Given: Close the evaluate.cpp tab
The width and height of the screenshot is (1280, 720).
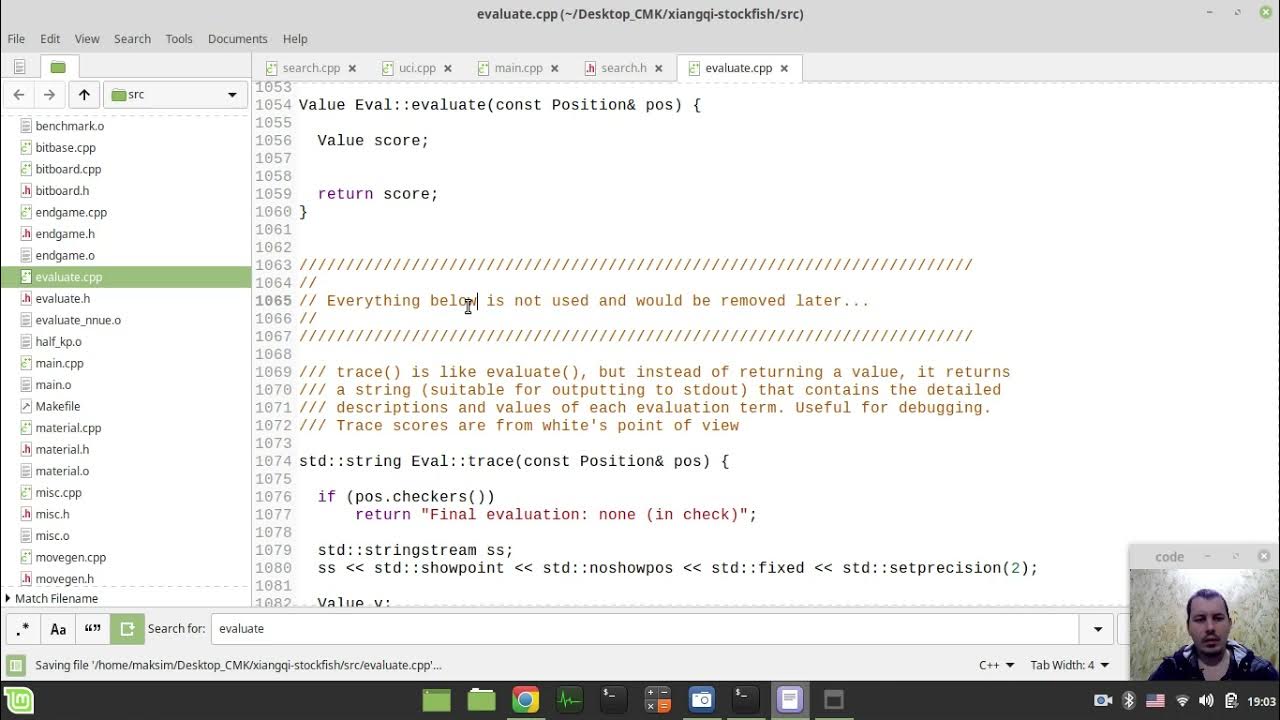Looking at the screenshot, I should (x=784, y=68).
